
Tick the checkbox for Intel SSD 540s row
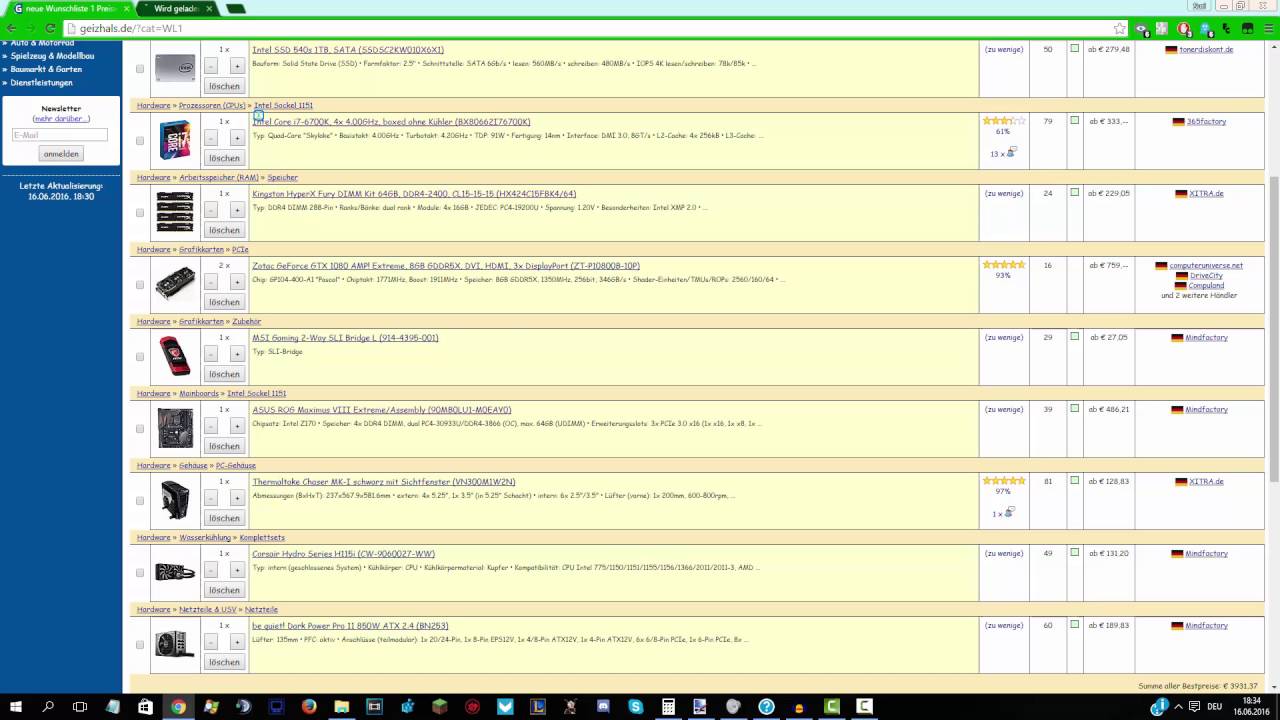point(140,69)
